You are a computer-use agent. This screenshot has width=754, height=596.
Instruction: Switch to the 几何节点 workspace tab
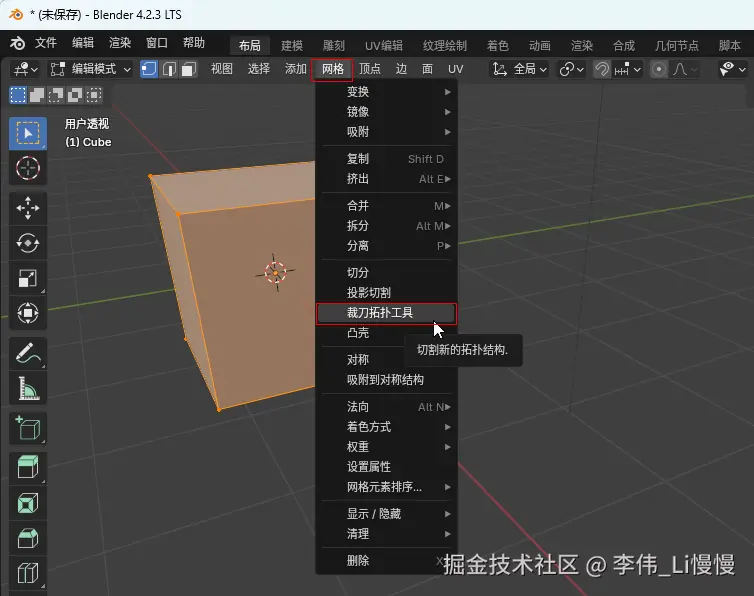click(677, 46)
